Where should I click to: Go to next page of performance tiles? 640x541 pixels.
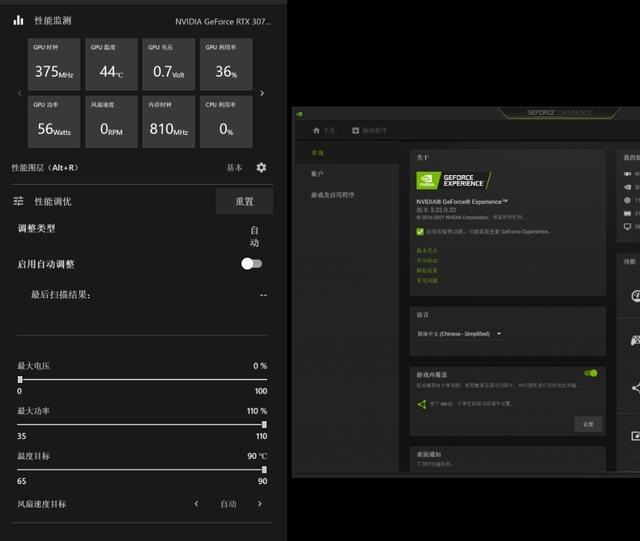(262, 93)
